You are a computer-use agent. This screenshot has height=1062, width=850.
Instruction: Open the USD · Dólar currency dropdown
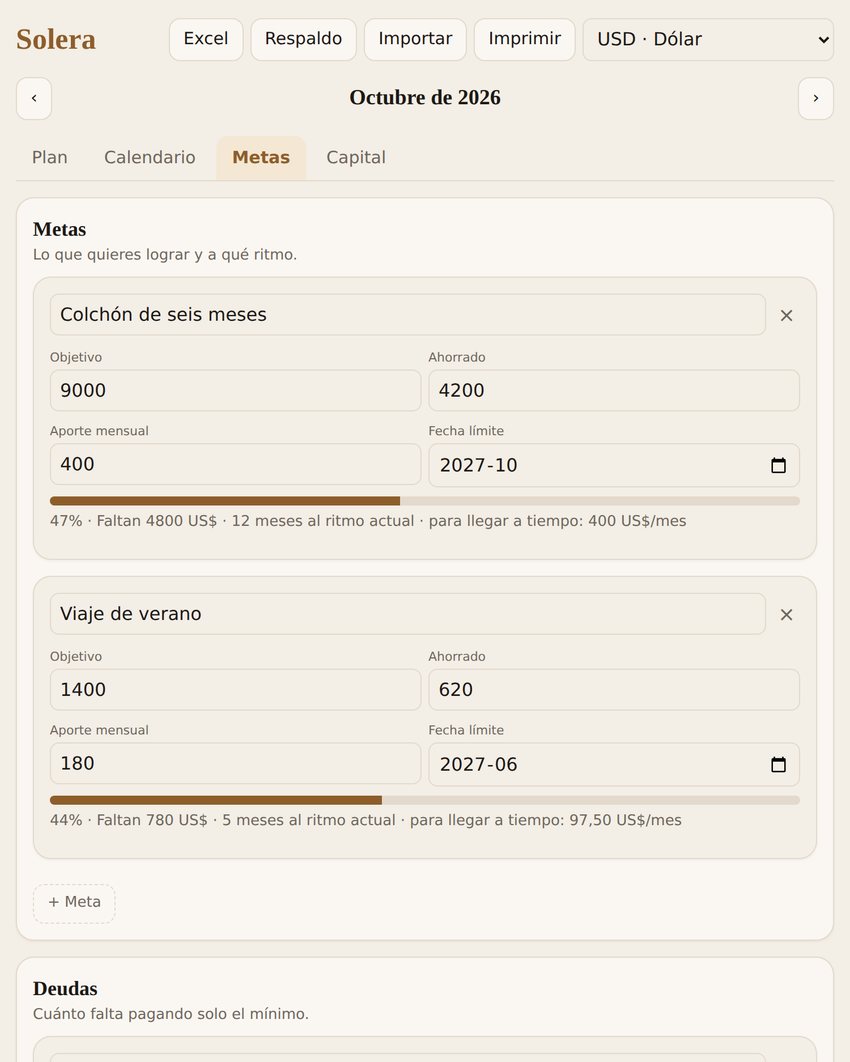pos(708,39)
